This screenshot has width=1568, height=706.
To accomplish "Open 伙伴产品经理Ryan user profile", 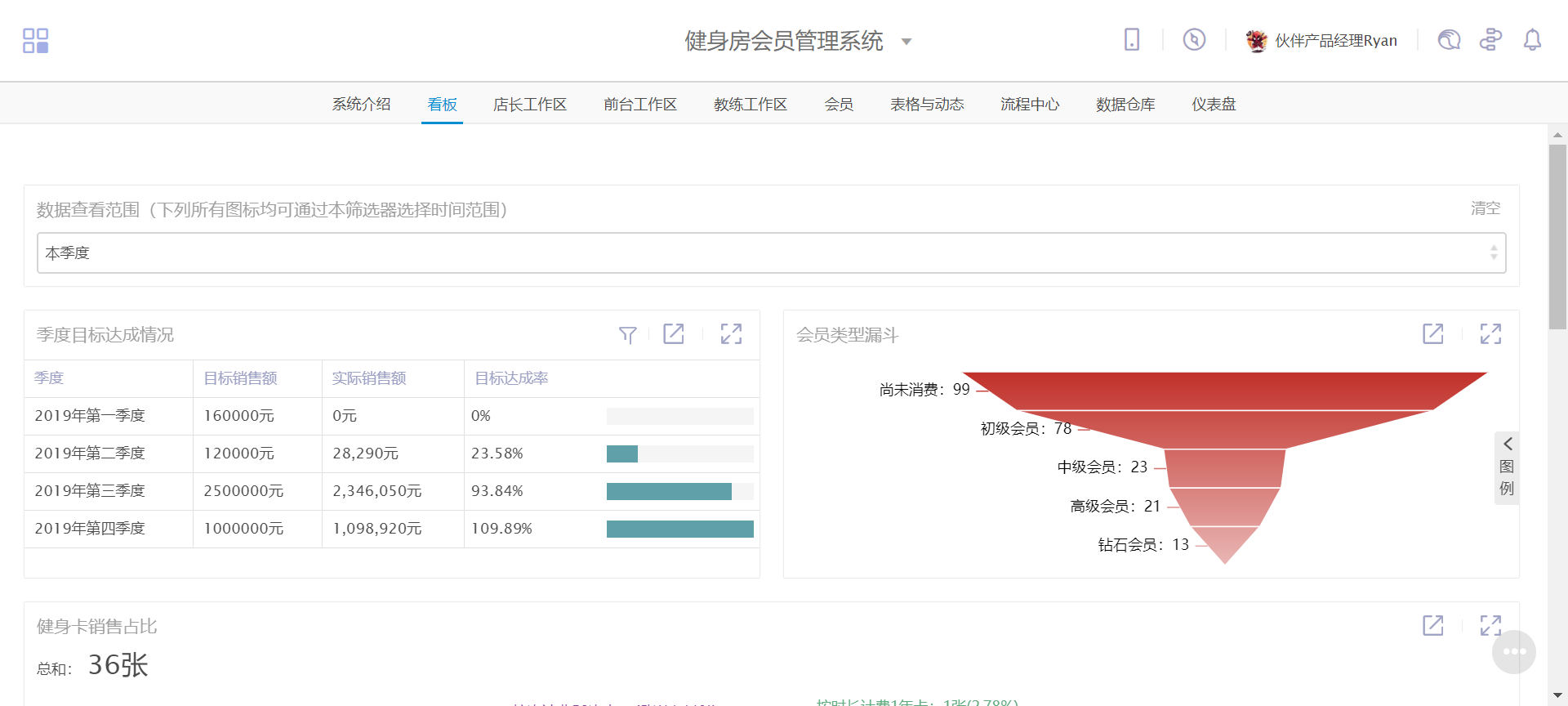I will (1321, 41).
